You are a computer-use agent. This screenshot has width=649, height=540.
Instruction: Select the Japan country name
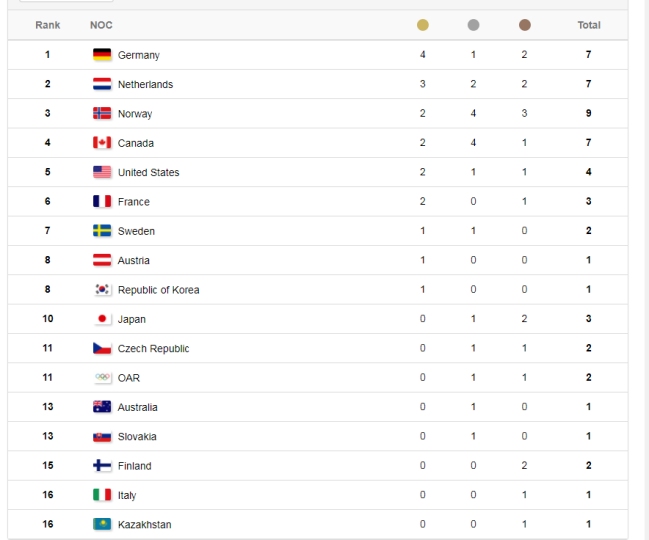click(131, 320)
